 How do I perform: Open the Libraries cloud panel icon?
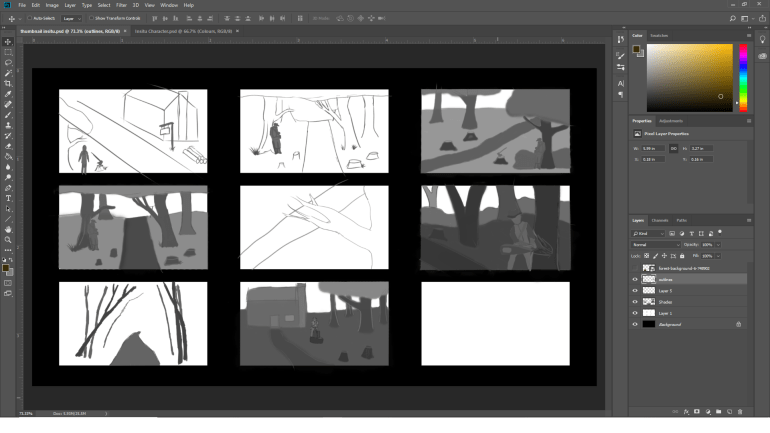763,56
